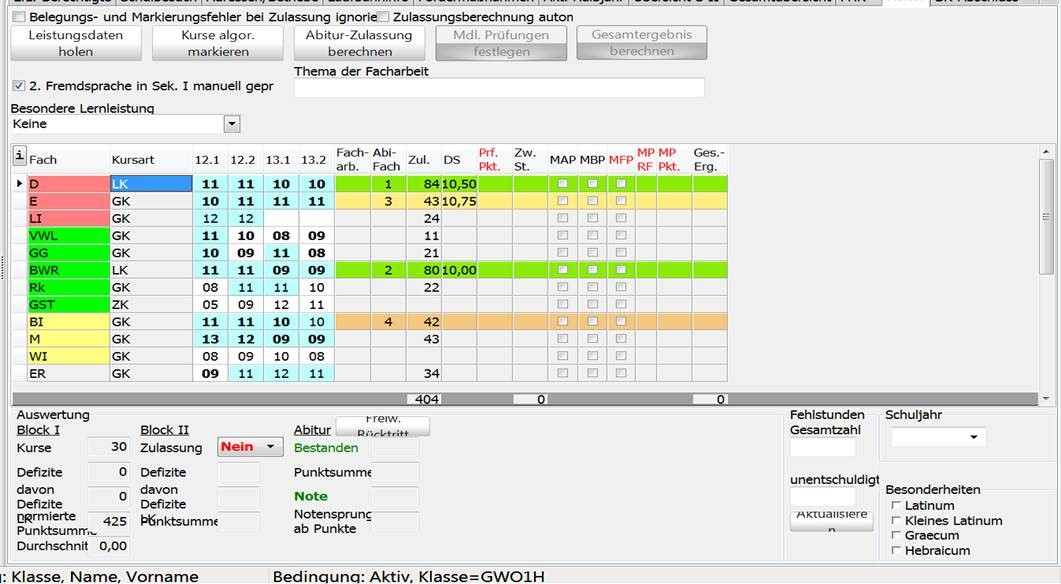The image size is (1061, 584).
Task: Enable the Kleines Latinum checkbox
Action: pyautogui.click(x=896, y=520)
